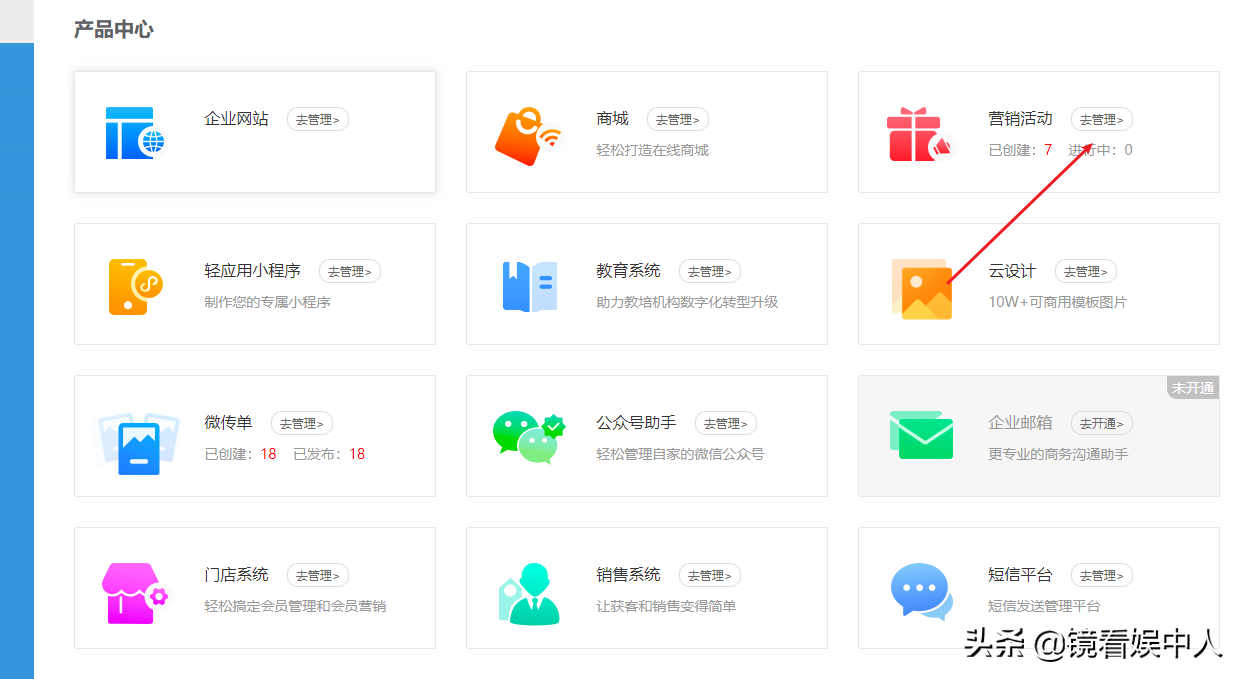Open 去管理 on 短信平台 card
The width and height of the screenshot is (1243, 679).
[1101, 575]
